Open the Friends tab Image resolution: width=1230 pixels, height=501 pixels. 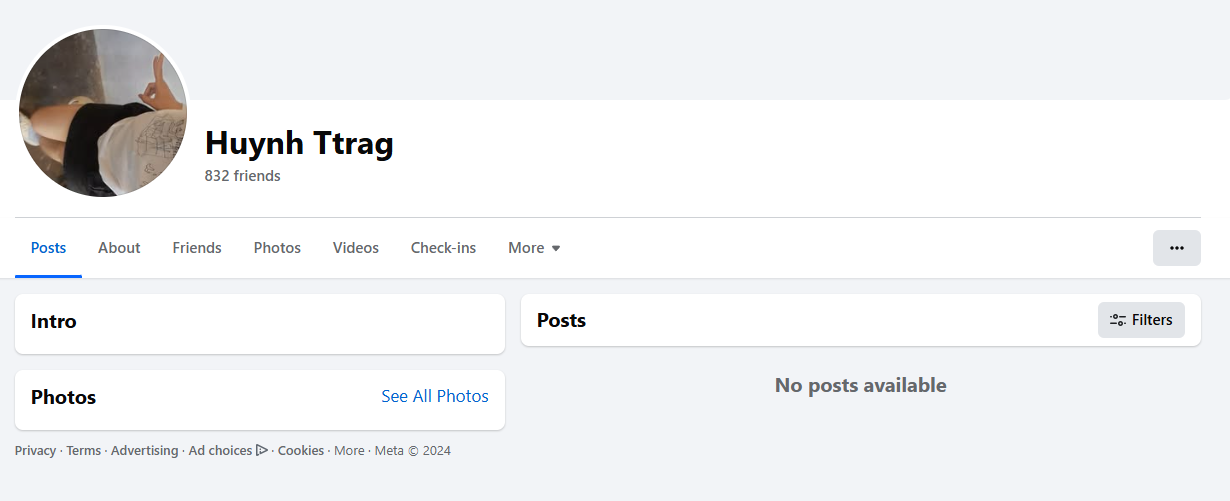pyautogui.click(x=197, y=248)
